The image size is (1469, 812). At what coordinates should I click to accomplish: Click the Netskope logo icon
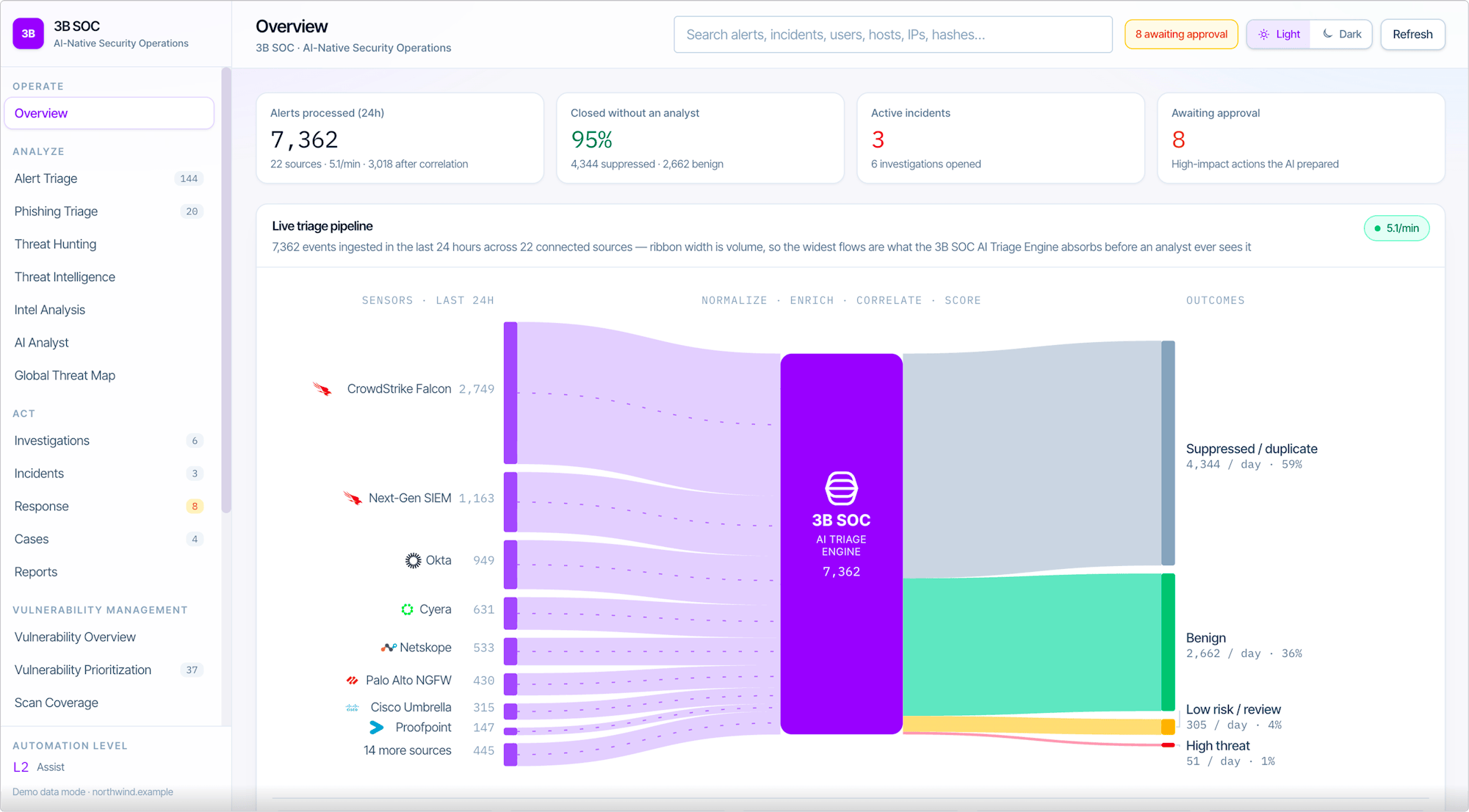click(x=389, y=648)
